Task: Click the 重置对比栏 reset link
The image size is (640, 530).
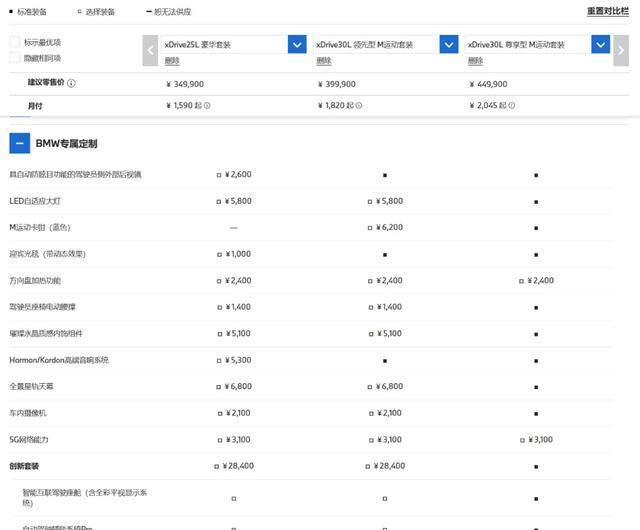Action: (x=608, y=11)
